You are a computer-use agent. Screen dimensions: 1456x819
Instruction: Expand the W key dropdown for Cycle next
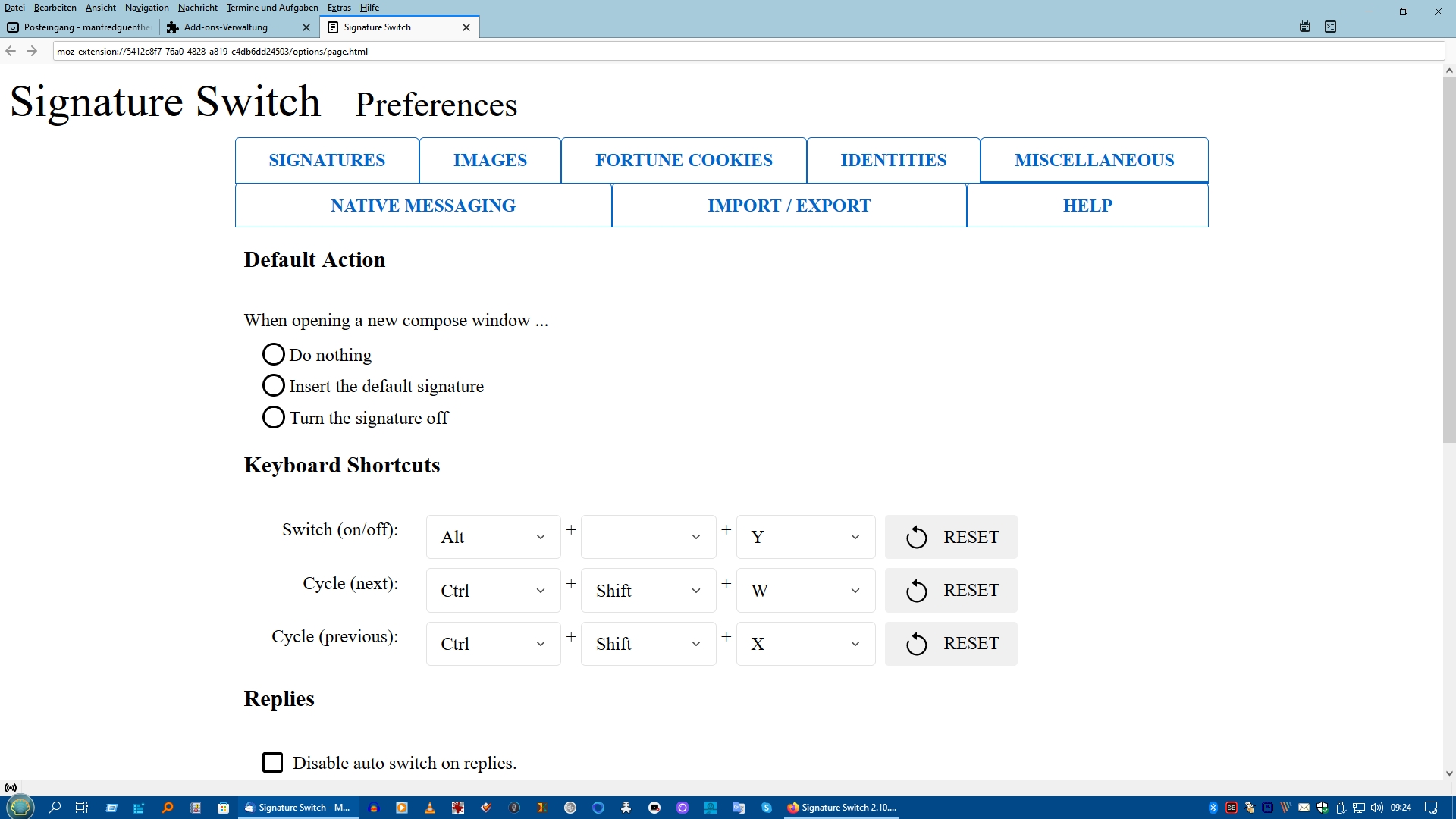(805, 590)
